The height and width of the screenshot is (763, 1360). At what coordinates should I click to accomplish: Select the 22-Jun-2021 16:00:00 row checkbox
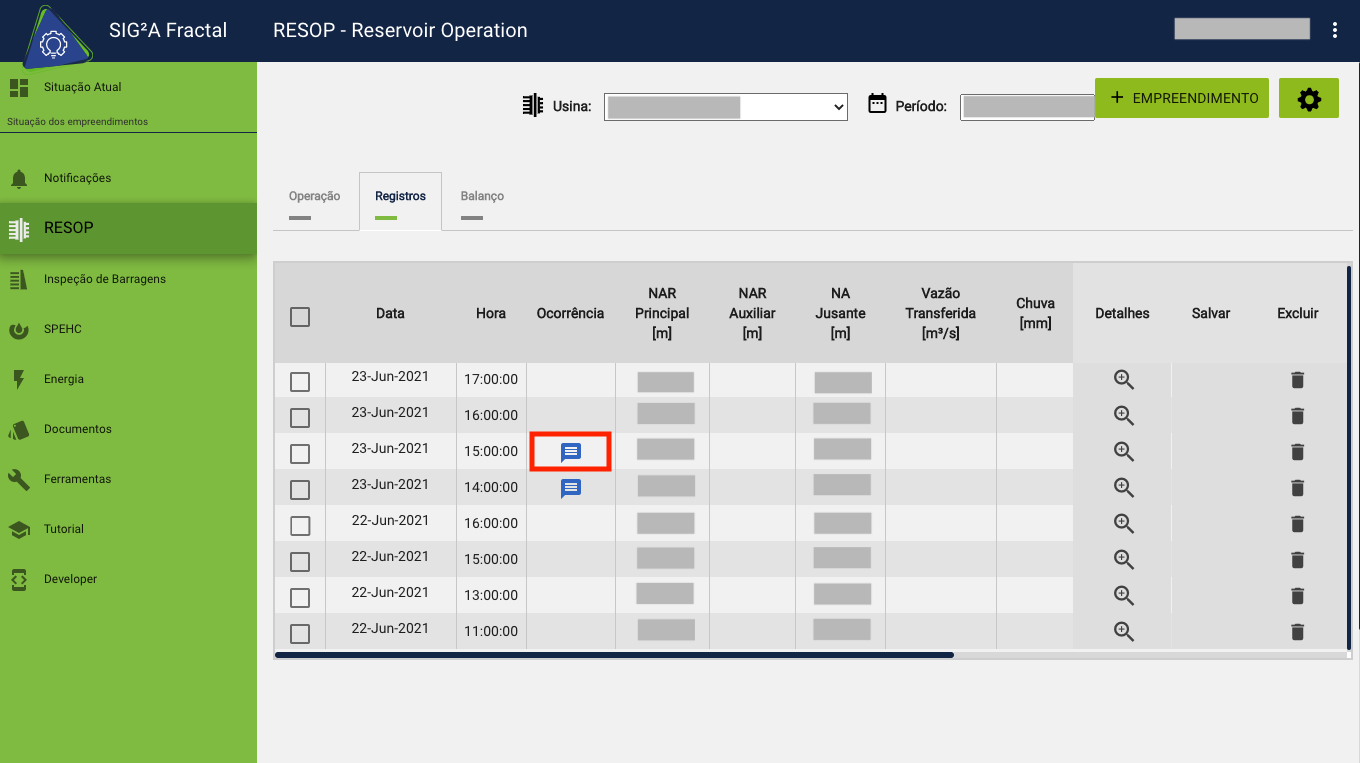[x=300, y=526]
